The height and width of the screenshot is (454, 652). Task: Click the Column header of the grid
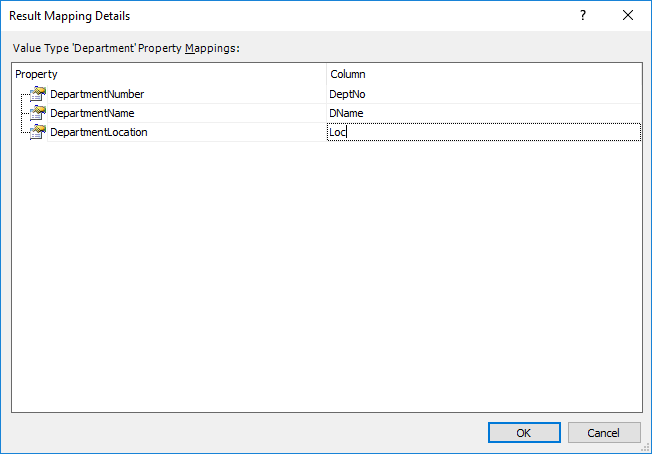(x=484, y=74)
